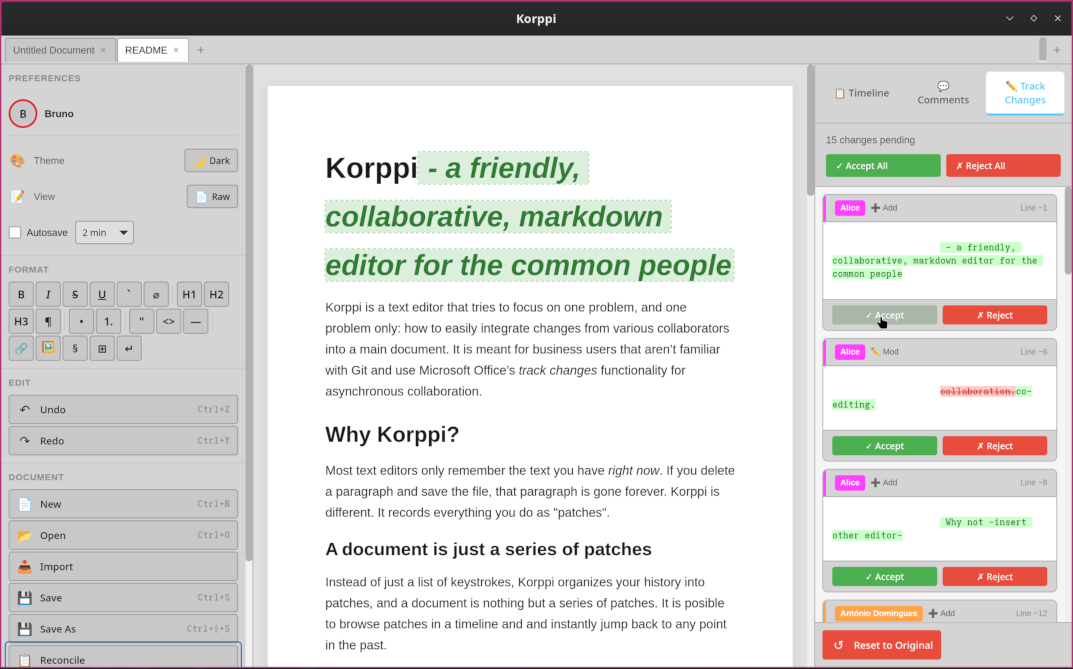1073x669 pixels.
Task: Open the window menu chevron in title bar
Action: point(1009,18)
